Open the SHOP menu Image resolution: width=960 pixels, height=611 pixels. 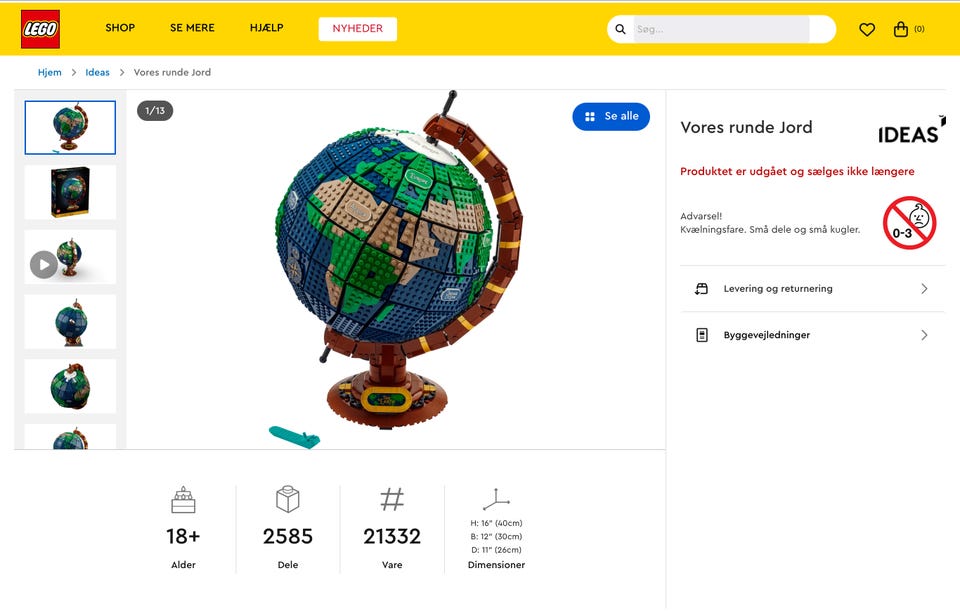pyautogui.click(x=120, y=28)
